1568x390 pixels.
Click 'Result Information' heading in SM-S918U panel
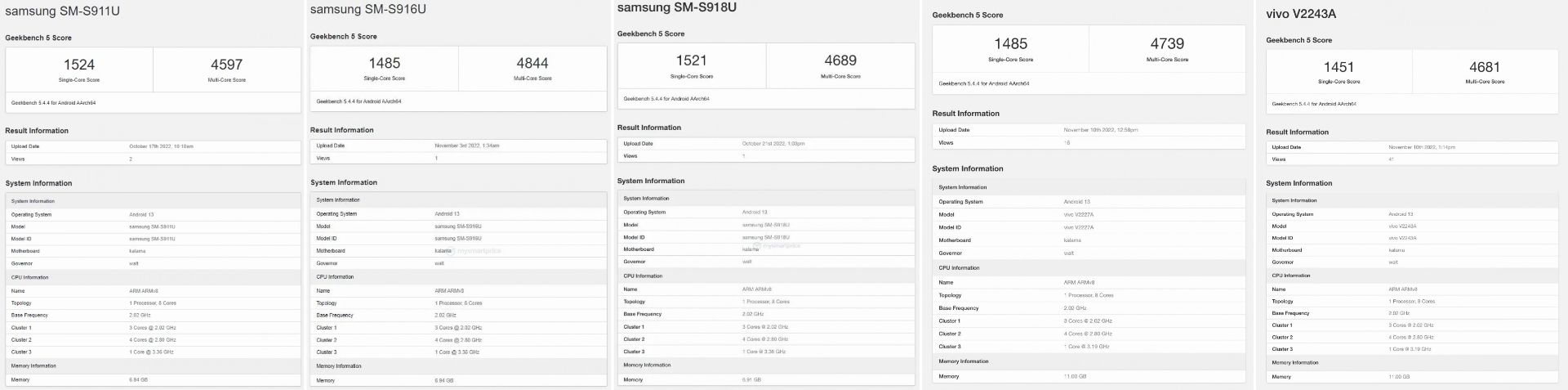[x=648, y=128]
